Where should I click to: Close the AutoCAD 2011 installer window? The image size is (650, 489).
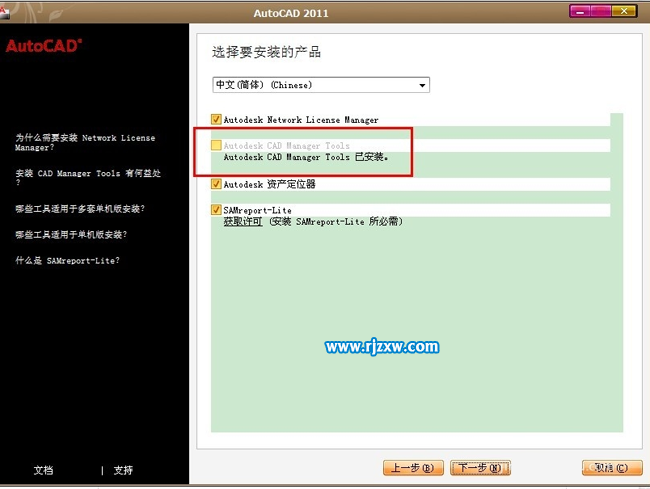click(x=624, y=11)
